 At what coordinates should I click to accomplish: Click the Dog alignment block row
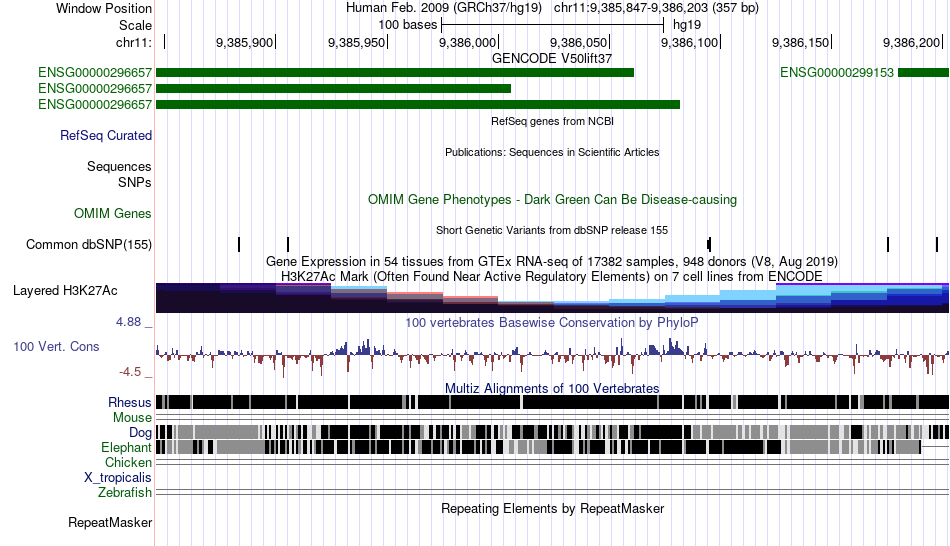tap(553, 432)
